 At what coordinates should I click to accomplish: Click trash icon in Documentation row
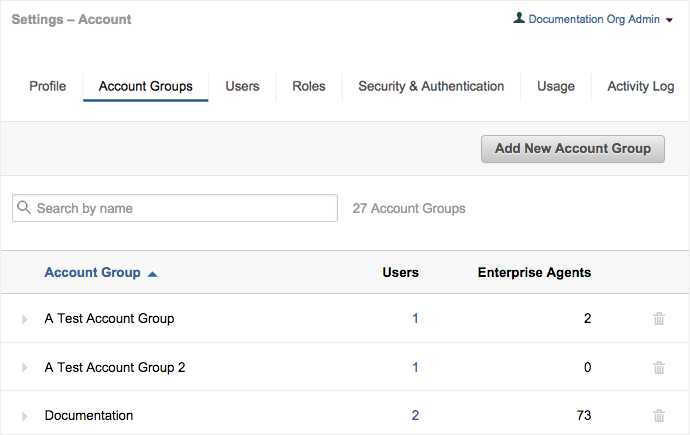[x=659, y=416]
